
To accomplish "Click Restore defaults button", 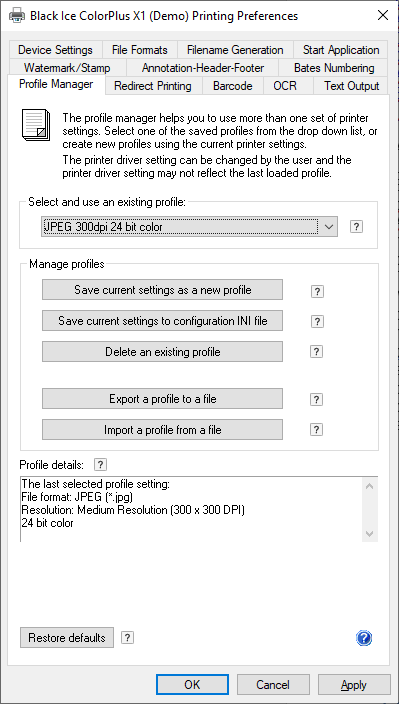I will (x=67, y=638).
